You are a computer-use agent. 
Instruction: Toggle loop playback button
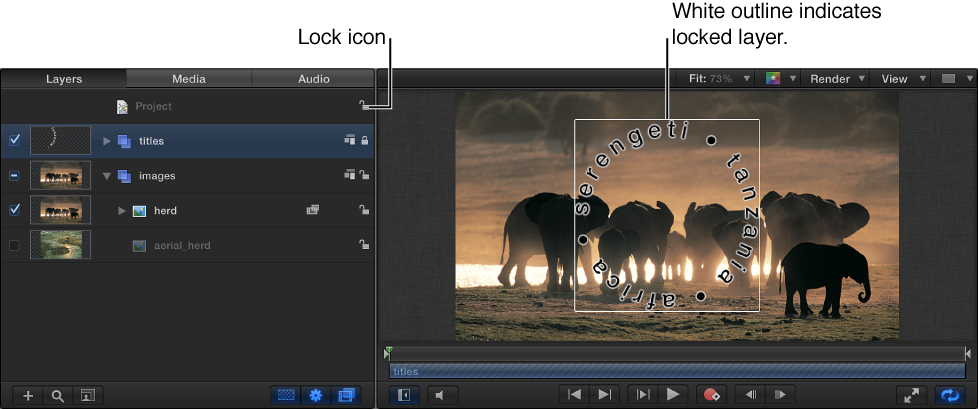(950, 394)
